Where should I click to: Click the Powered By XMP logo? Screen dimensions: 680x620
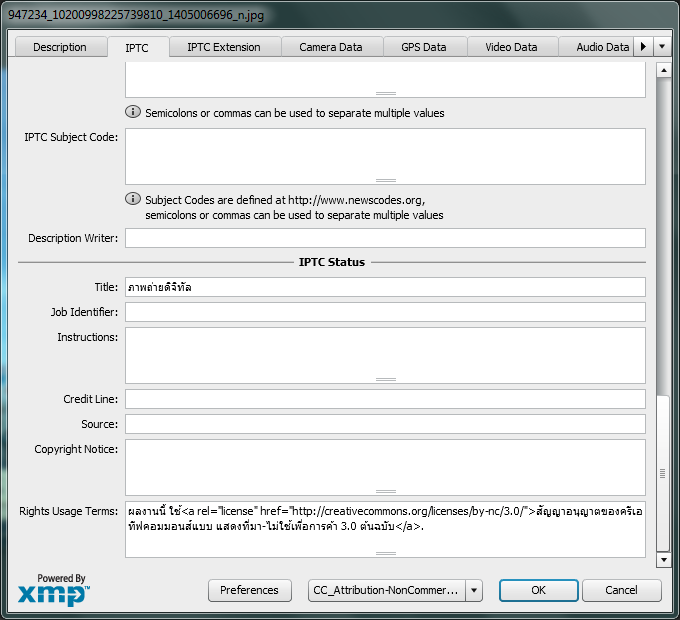(54, 590)
